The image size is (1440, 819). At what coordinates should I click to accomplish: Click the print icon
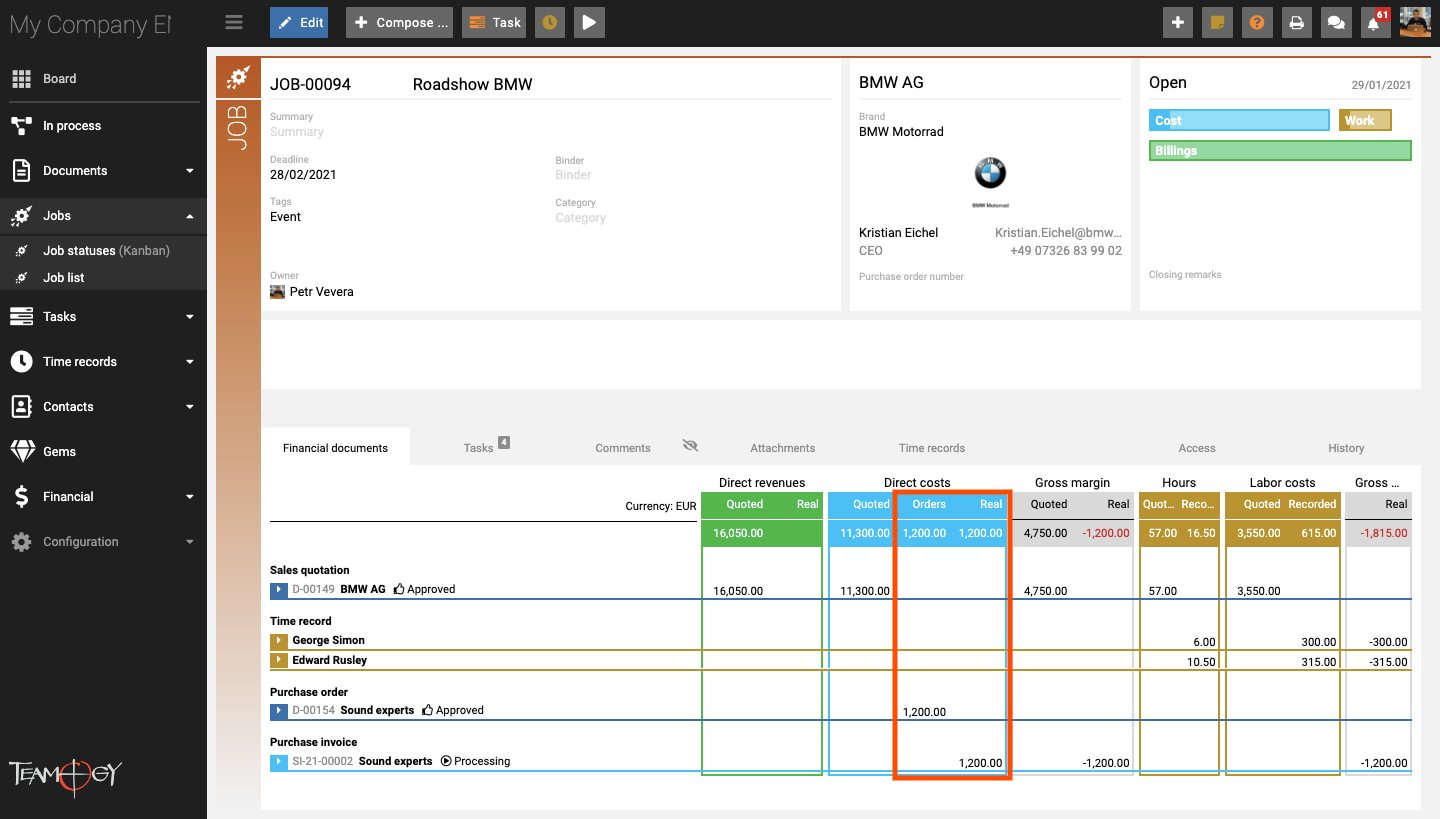[1297, 22]
